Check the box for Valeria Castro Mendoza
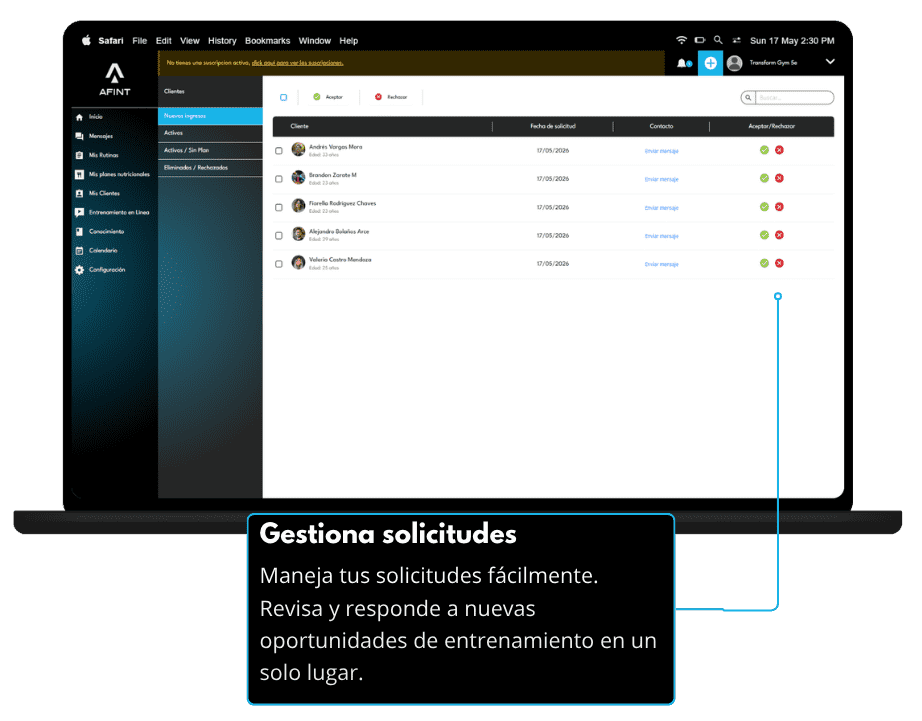Viewport: 922px width, 721px height. 279,264
